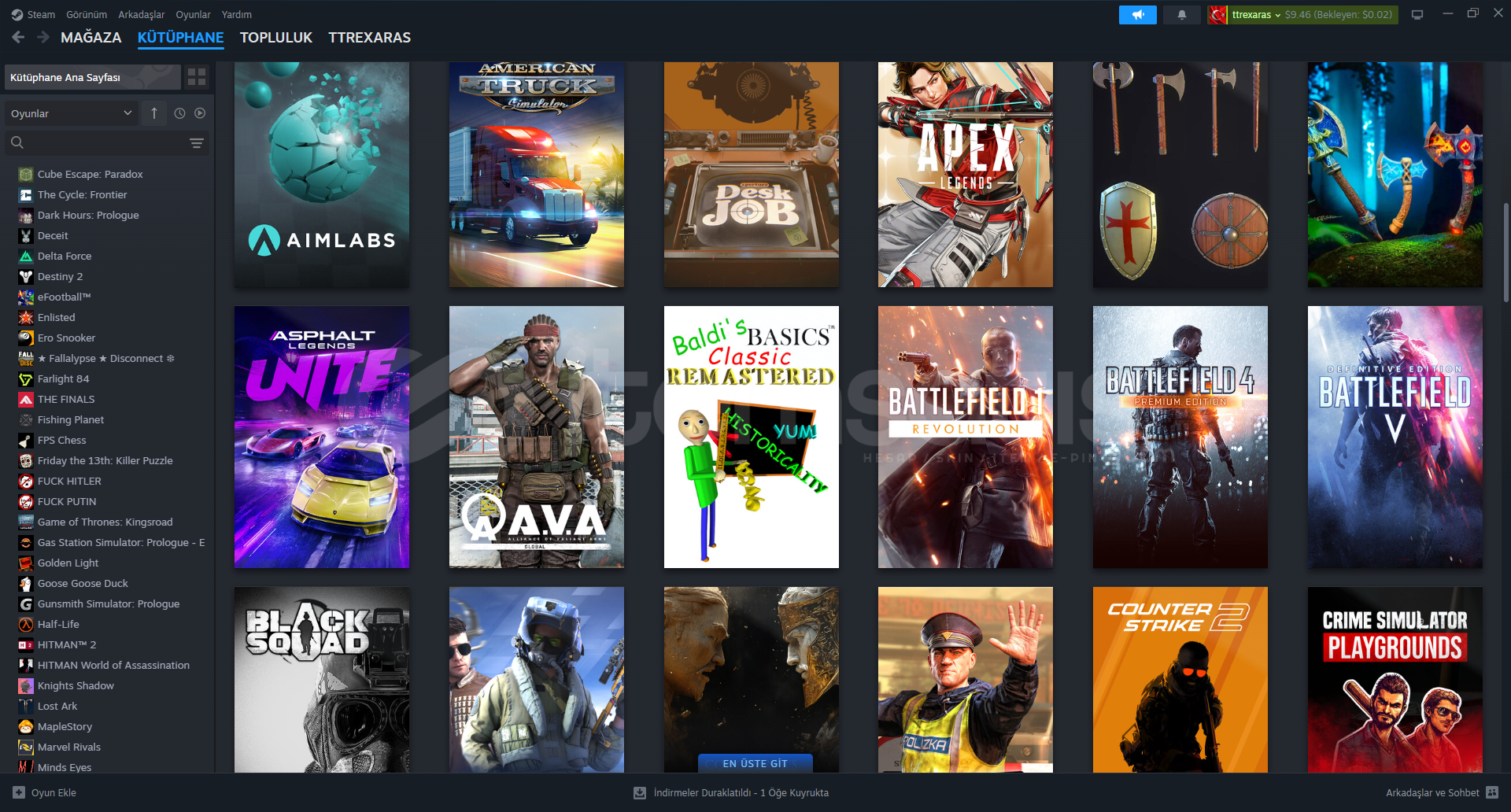Go back using the left arrow
Viewport: 1511px width, 812px height.
click(19, 37)
